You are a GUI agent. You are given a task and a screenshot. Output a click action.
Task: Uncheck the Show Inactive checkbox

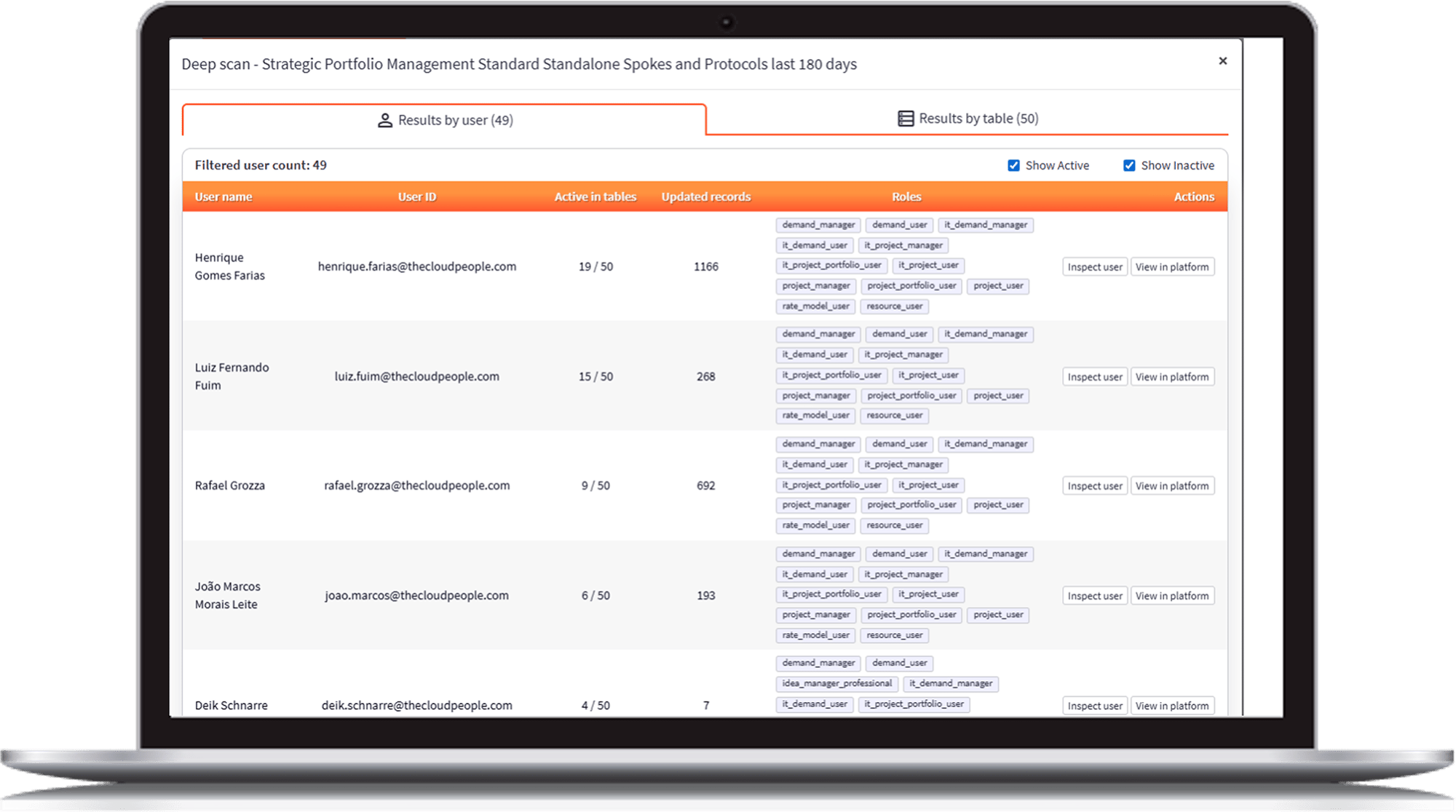(x=1129, y=166)
